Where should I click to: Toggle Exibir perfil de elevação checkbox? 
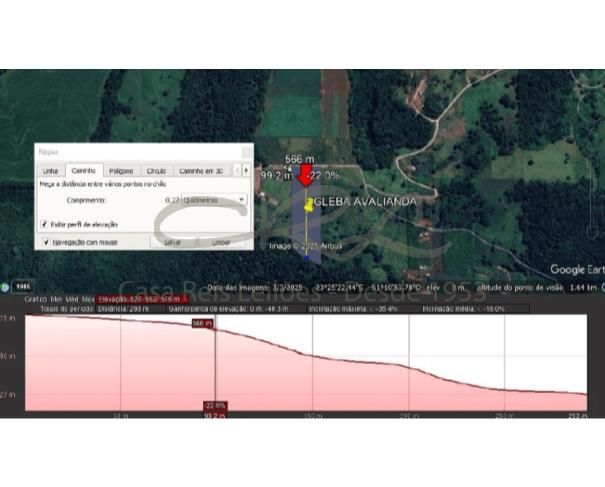click(x=45, y=224)
